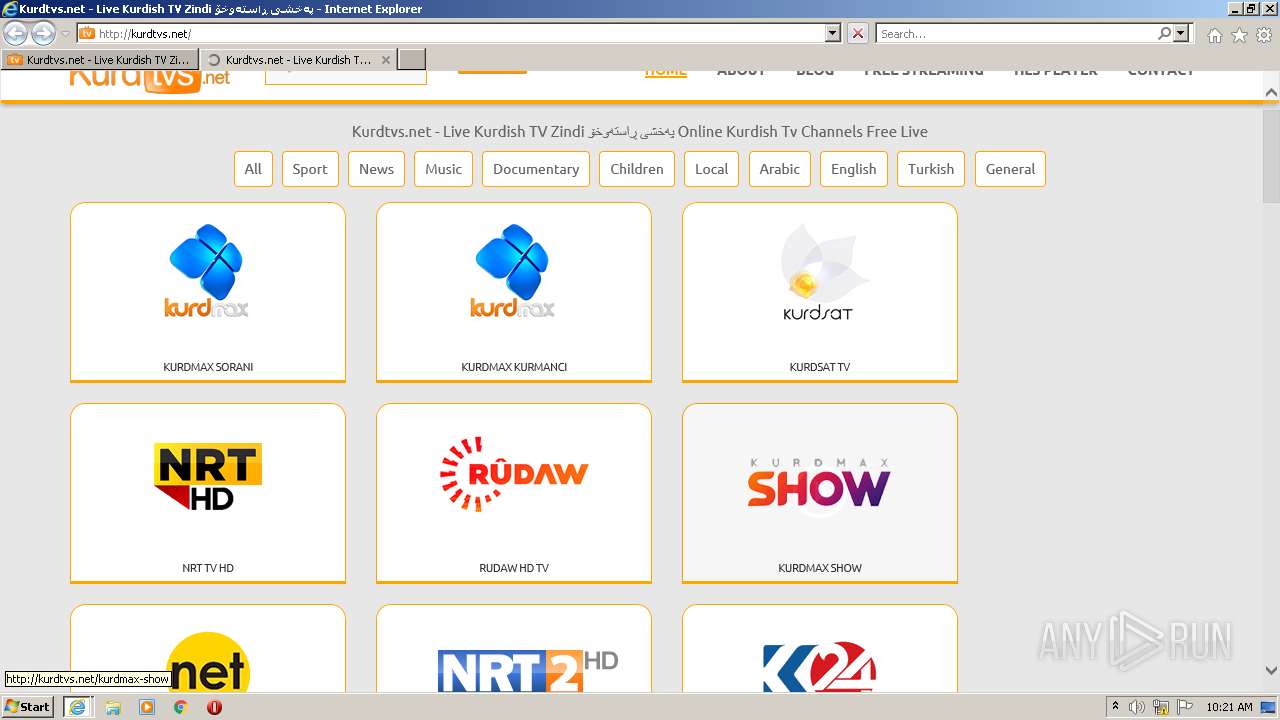
Task: Filter channels by Sport
Action: pos(310,169)
